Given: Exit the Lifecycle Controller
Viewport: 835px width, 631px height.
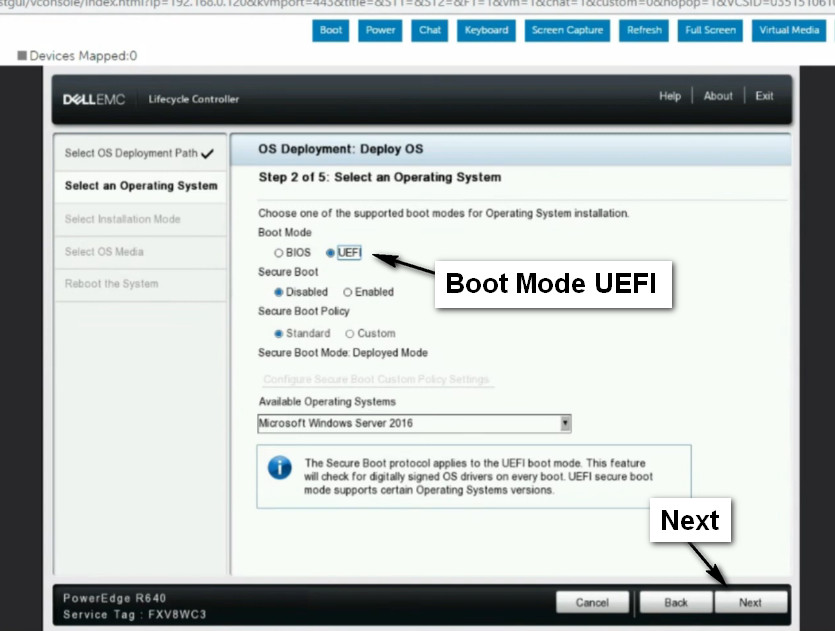Looking at the screenshot, I should pos(764,96).
